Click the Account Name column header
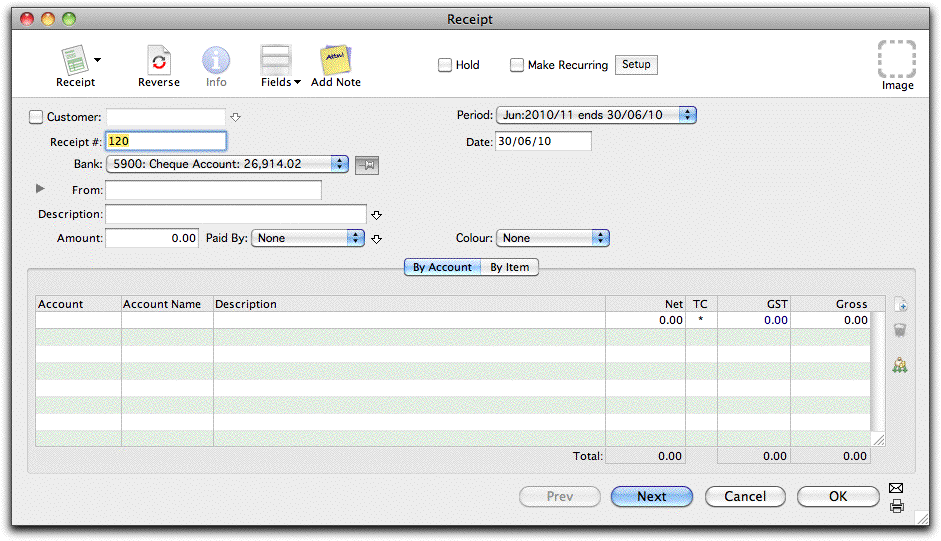This screenshot has height=541, width=941. pos(167,304)
